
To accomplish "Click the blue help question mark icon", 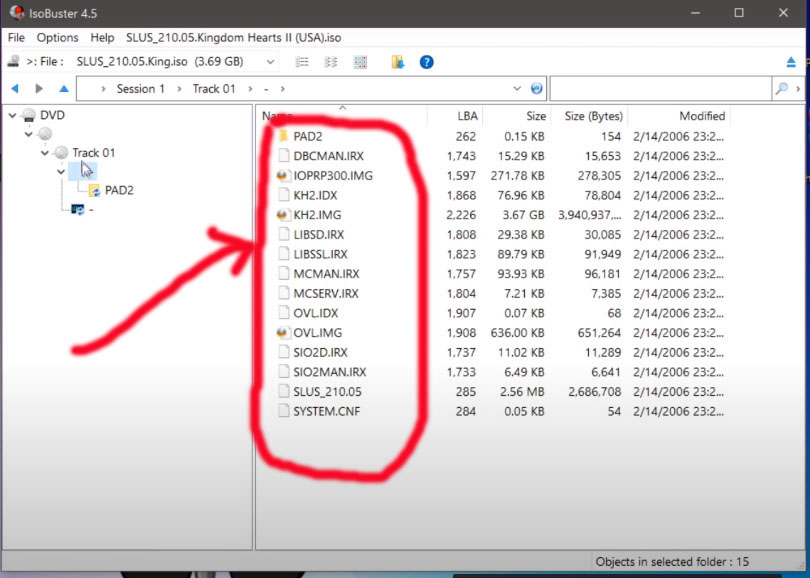I will click(426, 62).
